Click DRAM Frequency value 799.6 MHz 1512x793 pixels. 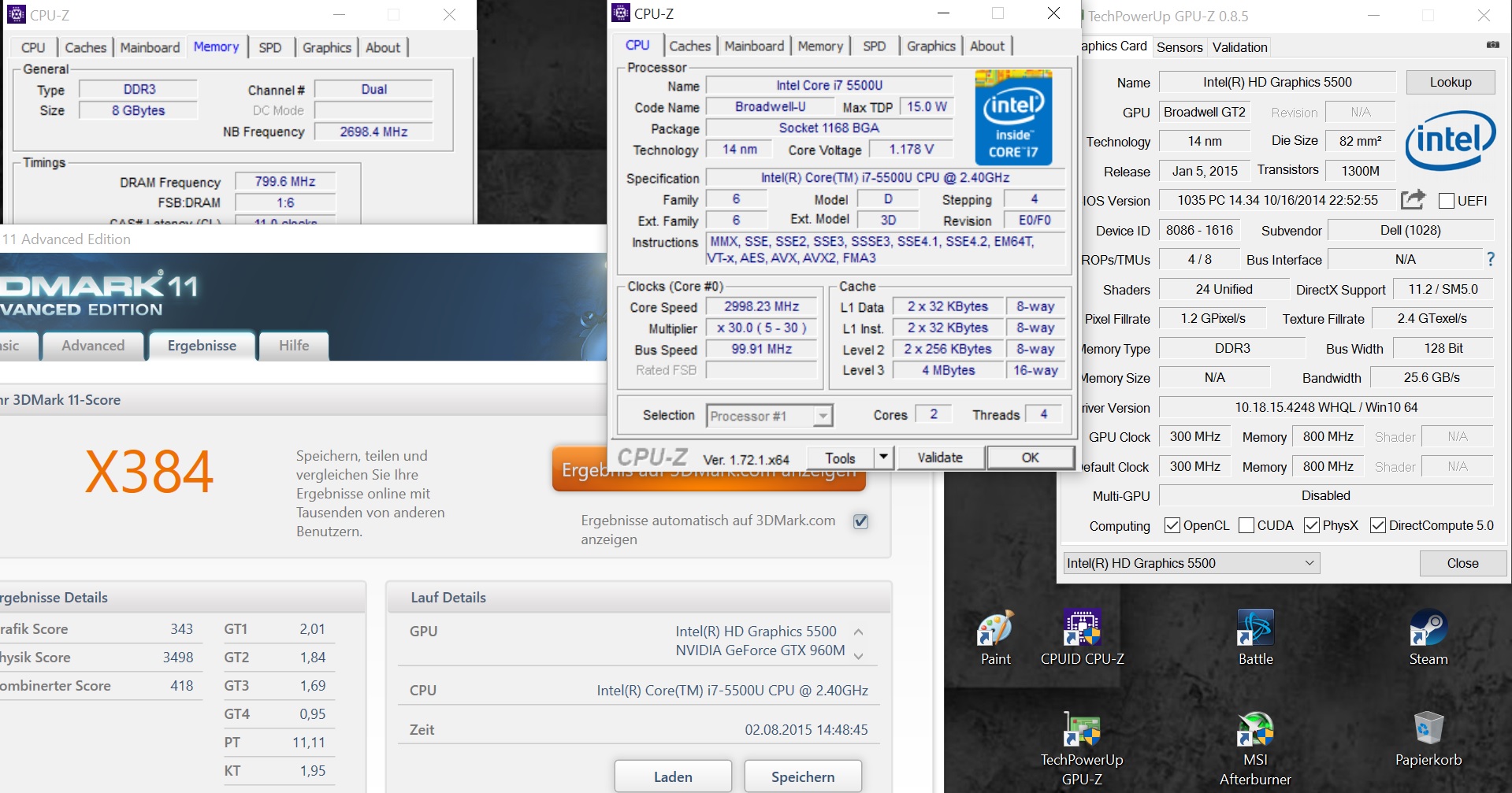pyautogui.click(x=285, y=181)
